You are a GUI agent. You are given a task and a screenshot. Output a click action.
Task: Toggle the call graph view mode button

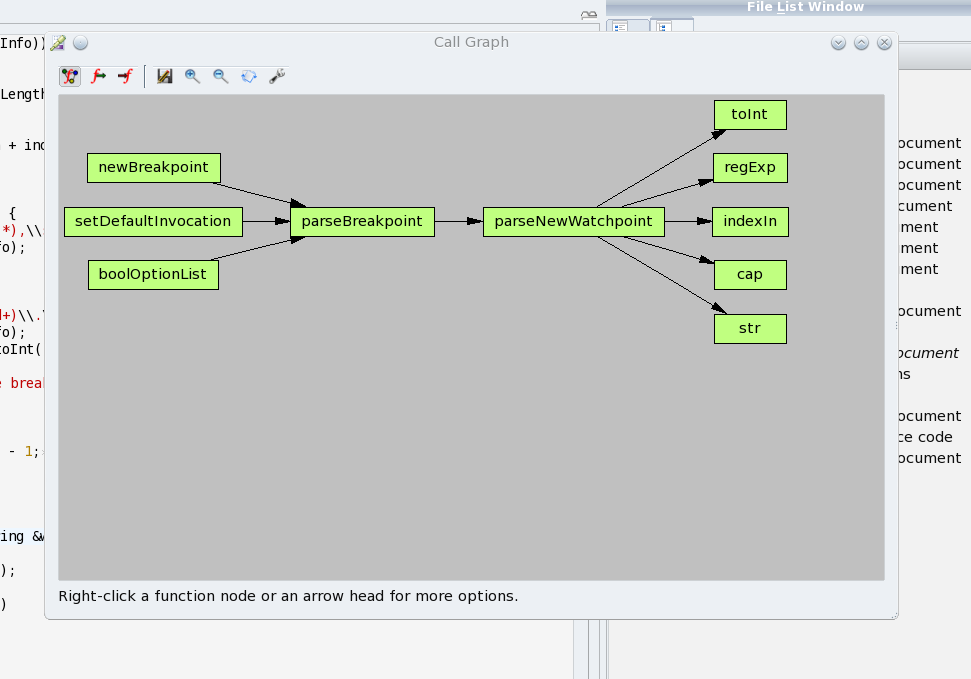coord(70,76)
